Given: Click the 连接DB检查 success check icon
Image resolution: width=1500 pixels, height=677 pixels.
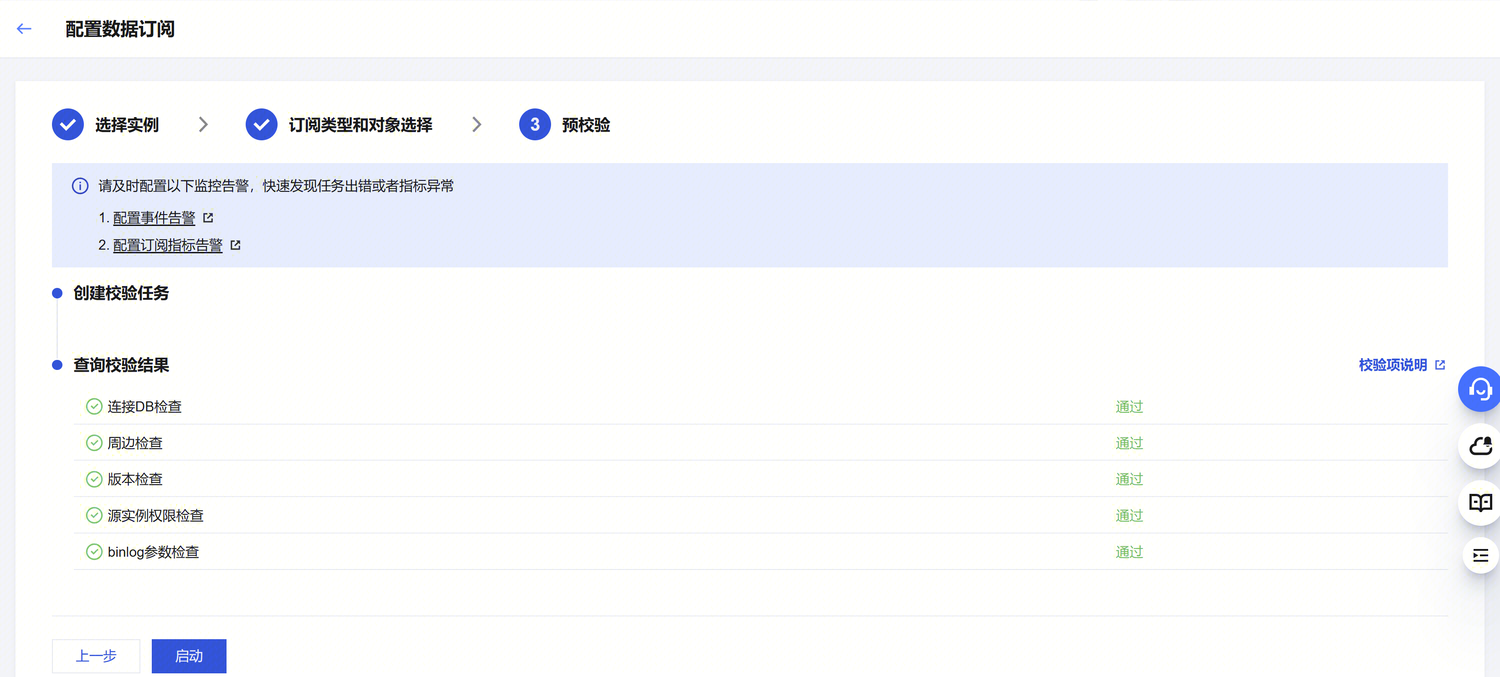Looking at the screenshot, I should click(94, 407).
